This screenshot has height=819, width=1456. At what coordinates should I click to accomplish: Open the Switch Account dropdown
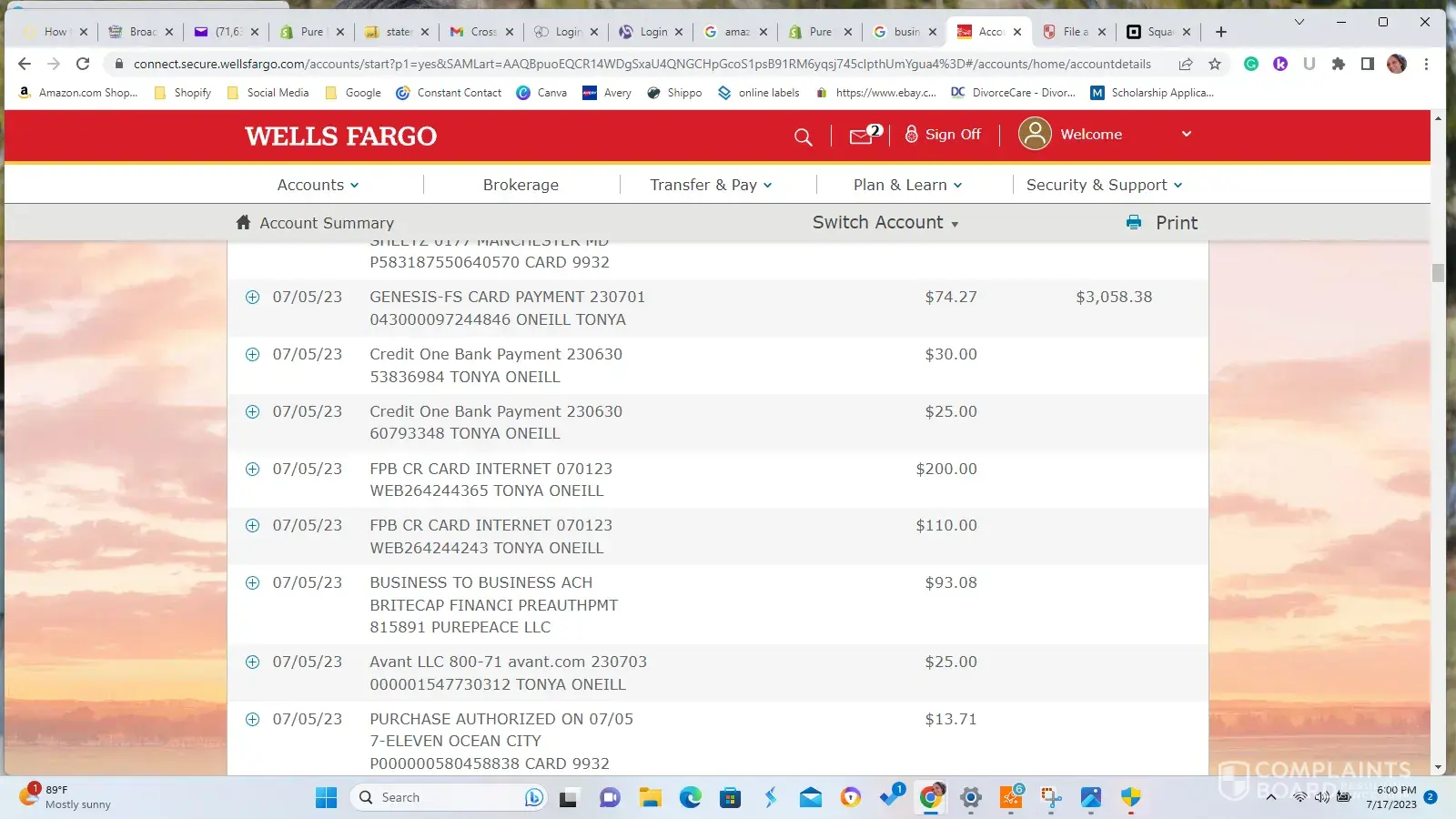tap(885, 223)
